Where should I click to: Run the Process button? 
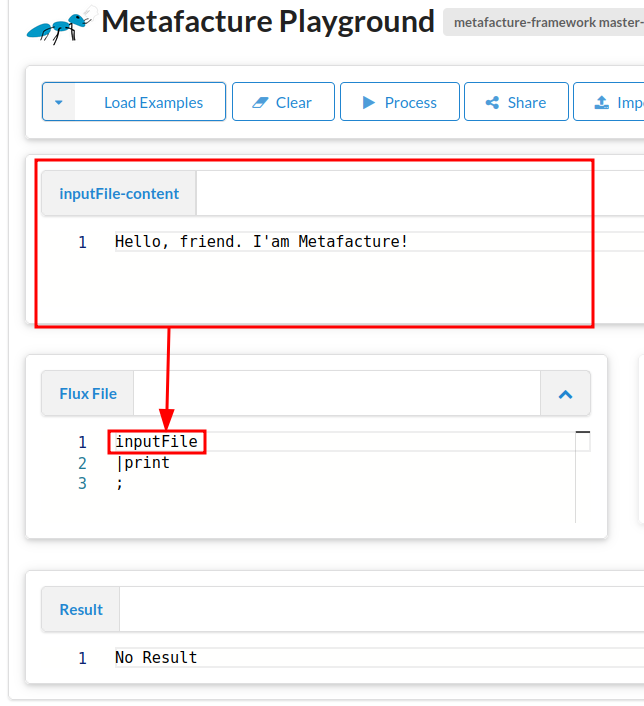(399, 102)
